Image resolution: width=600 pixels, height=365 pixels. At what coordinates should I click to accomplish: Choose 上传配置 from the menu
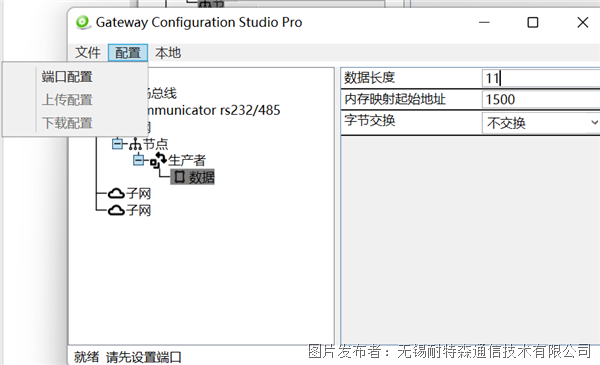[67, 100]
